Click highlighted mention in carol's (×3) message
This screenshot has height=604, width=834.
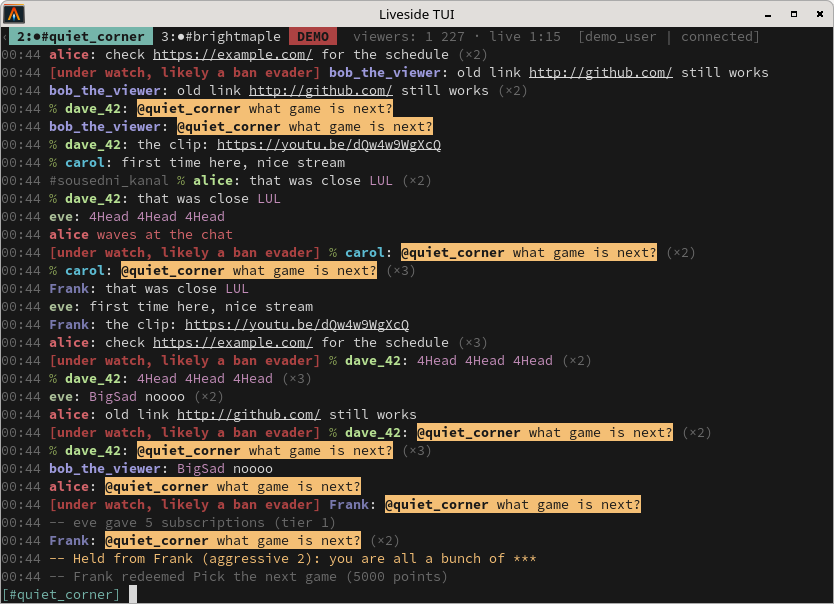tap(249, 271)
